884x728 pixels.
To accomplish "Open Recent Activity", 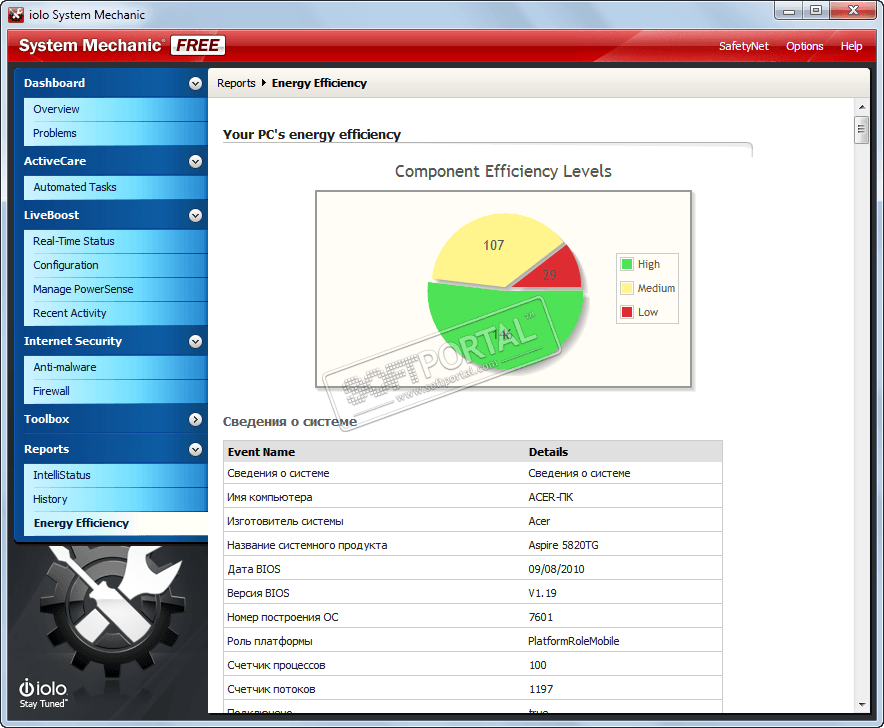I will coord(116,314).
